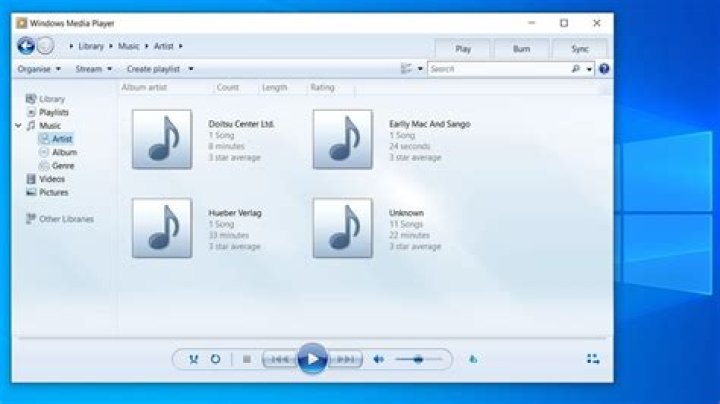Viewport: 720px width, 404px height.
Task: Click the volume slider
Action: (418, 359)
